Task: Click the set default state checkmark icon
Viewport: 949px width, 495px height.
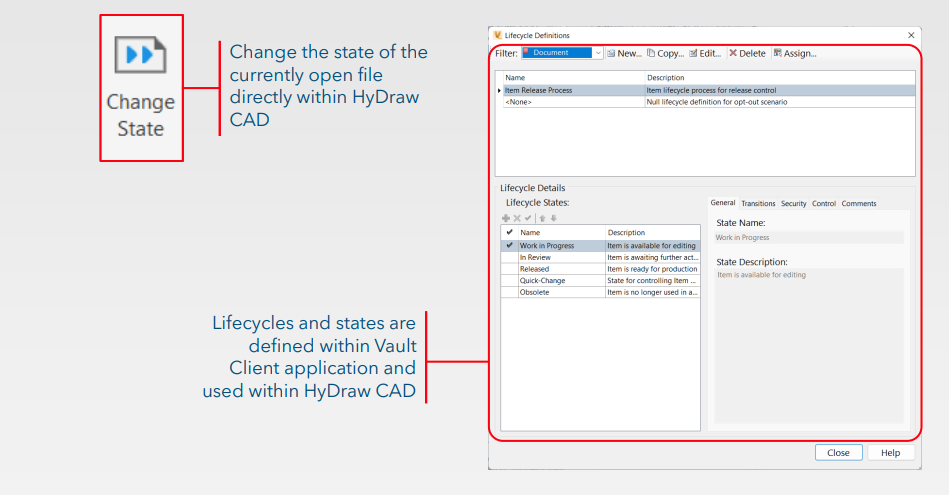Action: pos(528,218)
